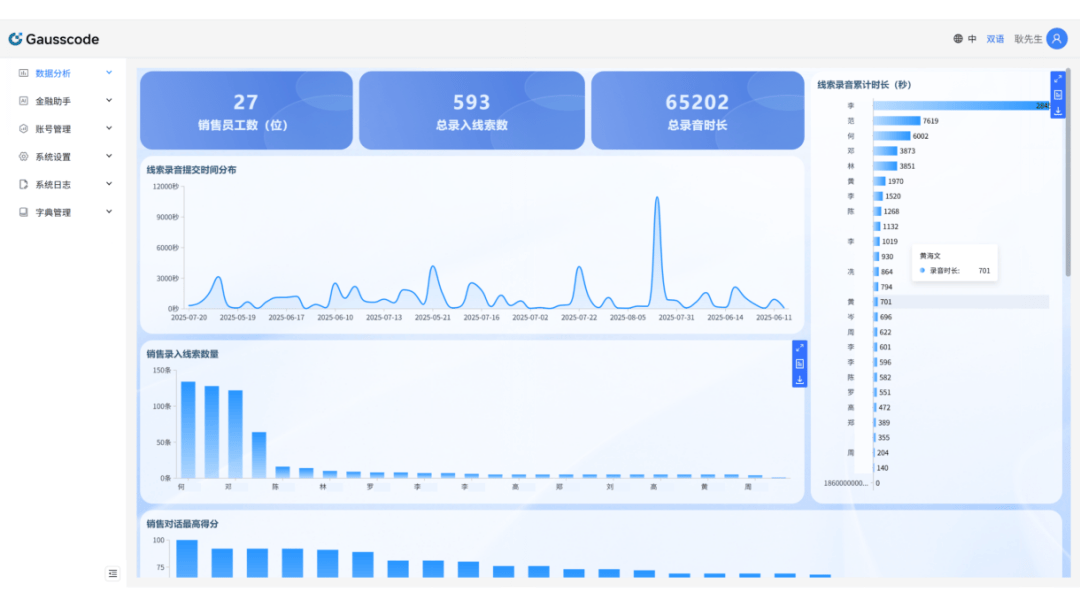Collapse the sidebar with bottom menu icon
The height and width of the screenshot is (607, 1080).
pyautogui.click(x=113, y=573)
